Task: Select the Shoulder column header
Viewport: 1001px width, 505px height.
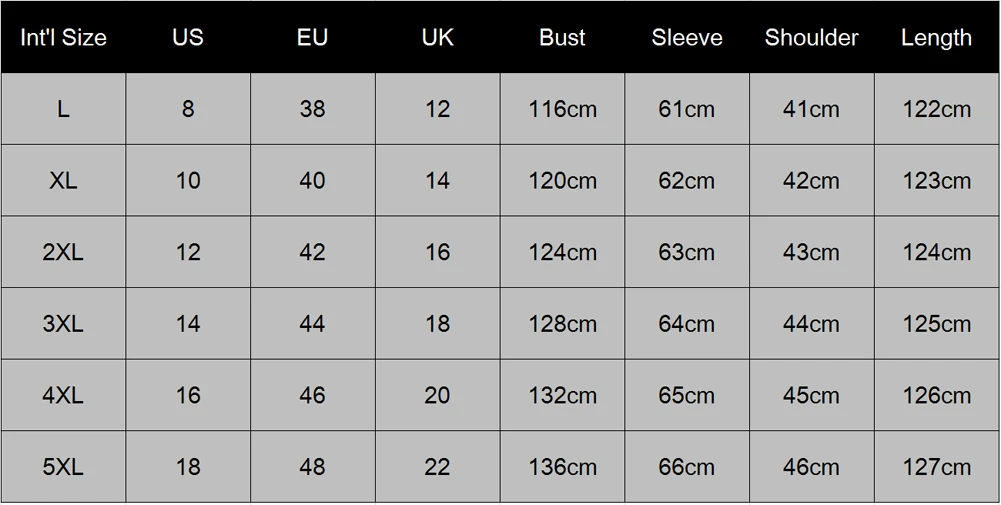Action: (811, 38)
